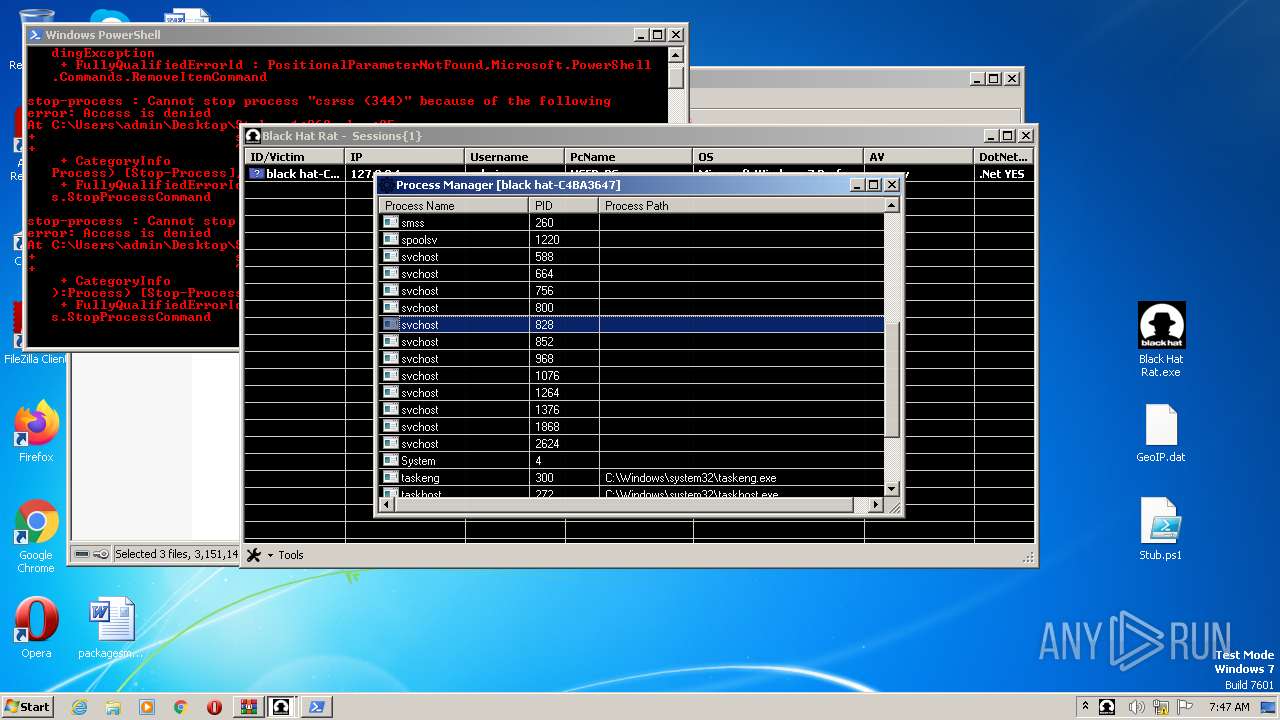Close the Process Manager window

pos(892,185)
